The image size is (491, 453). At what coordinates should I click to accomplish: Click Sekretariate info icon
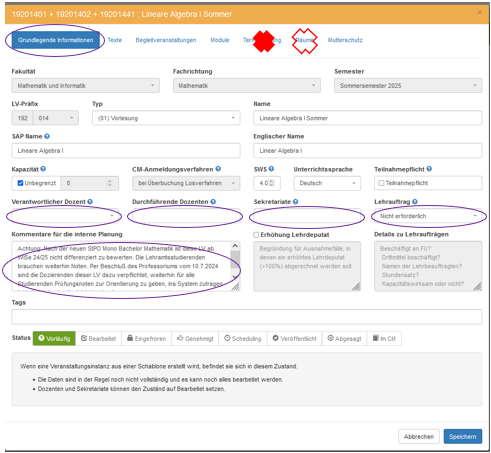296,202
